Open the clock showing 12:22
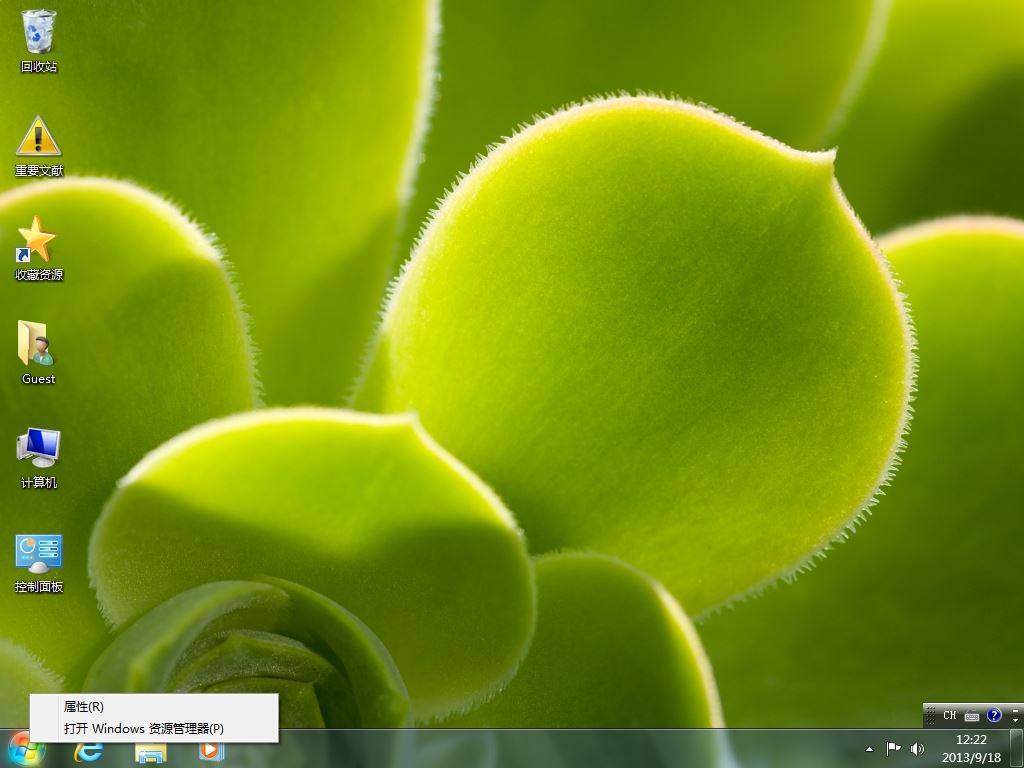 point(971,749)
